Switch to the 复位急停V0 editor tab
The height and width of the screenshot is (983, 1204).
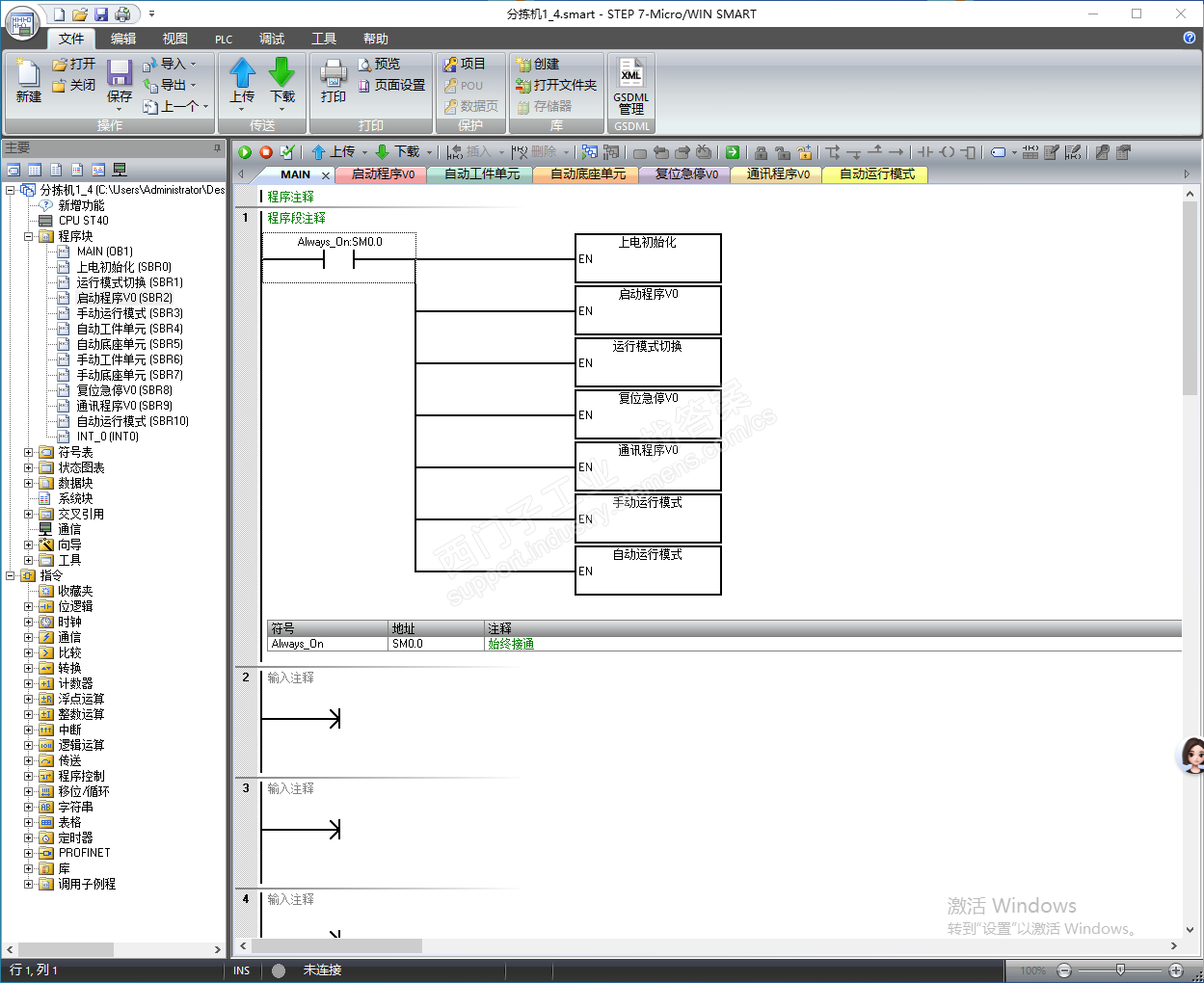(686, 174)
